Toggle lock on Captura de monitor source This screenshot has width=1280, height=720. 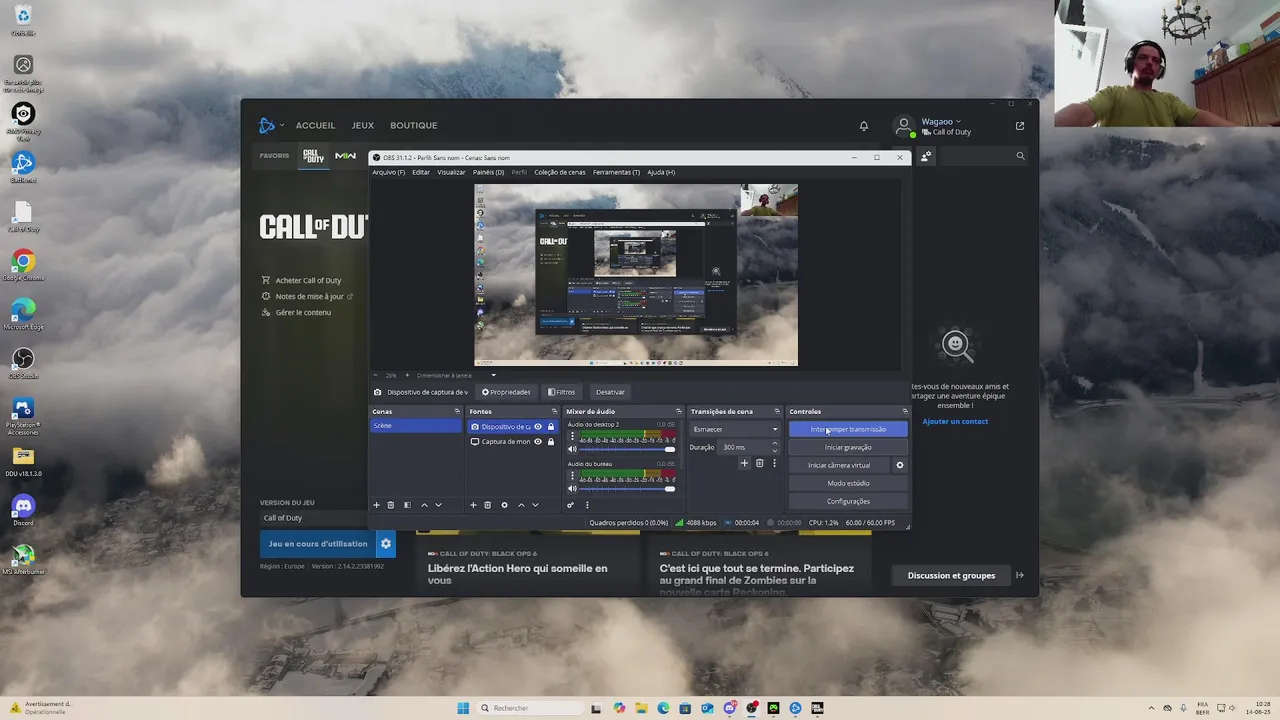pyautogui.click(x=551, y=442)
